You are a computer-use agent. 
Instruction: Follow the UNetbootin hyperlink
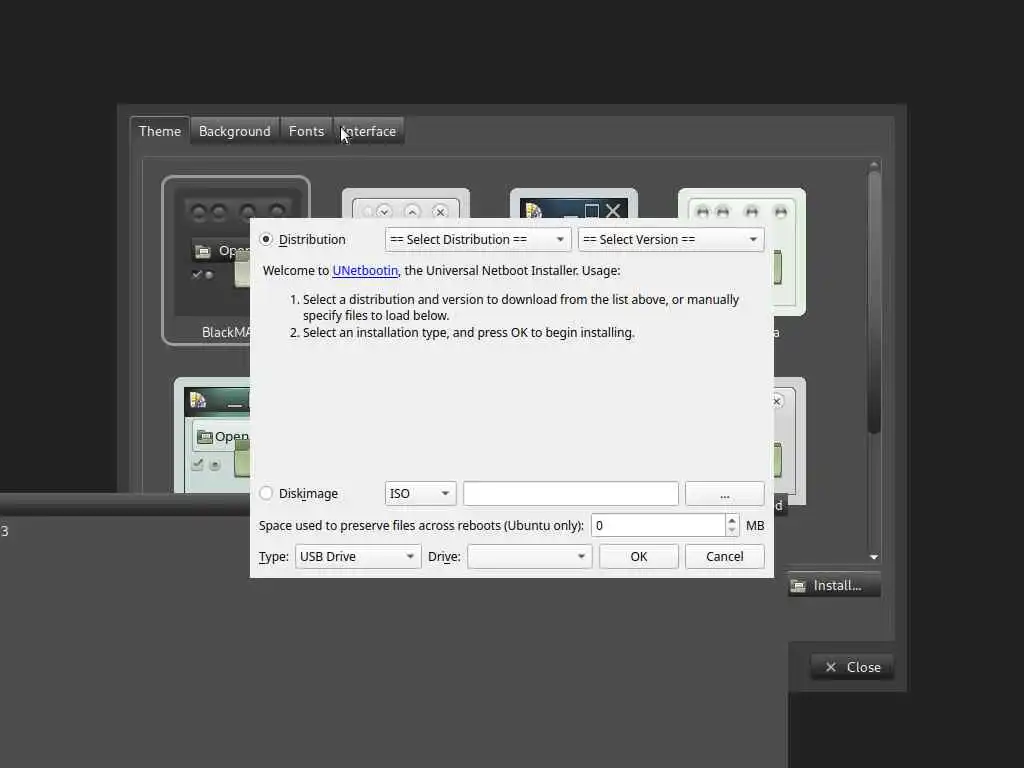tap(365, 270)
